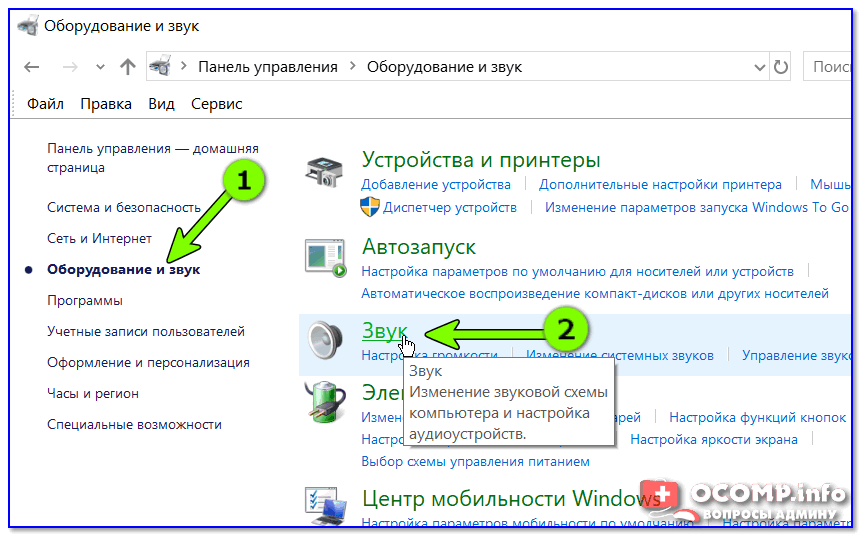Viewport: 861px width, 536px height.
Task: Open Сеть и Интернет category
Action: click(x=99, y=238)
